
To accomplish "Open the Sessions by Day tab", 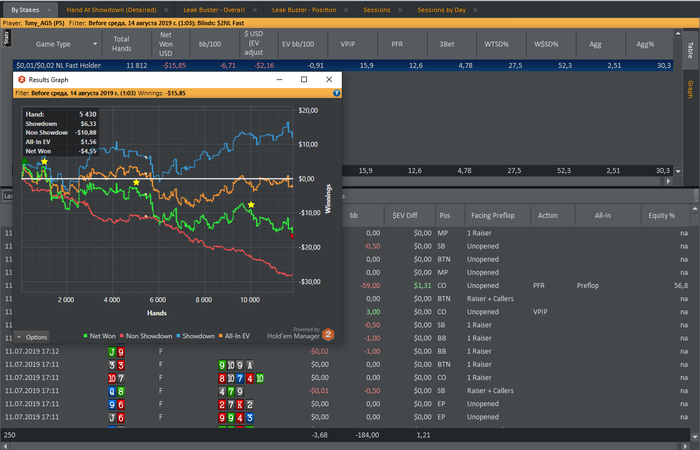I will (x=442, y=10).
